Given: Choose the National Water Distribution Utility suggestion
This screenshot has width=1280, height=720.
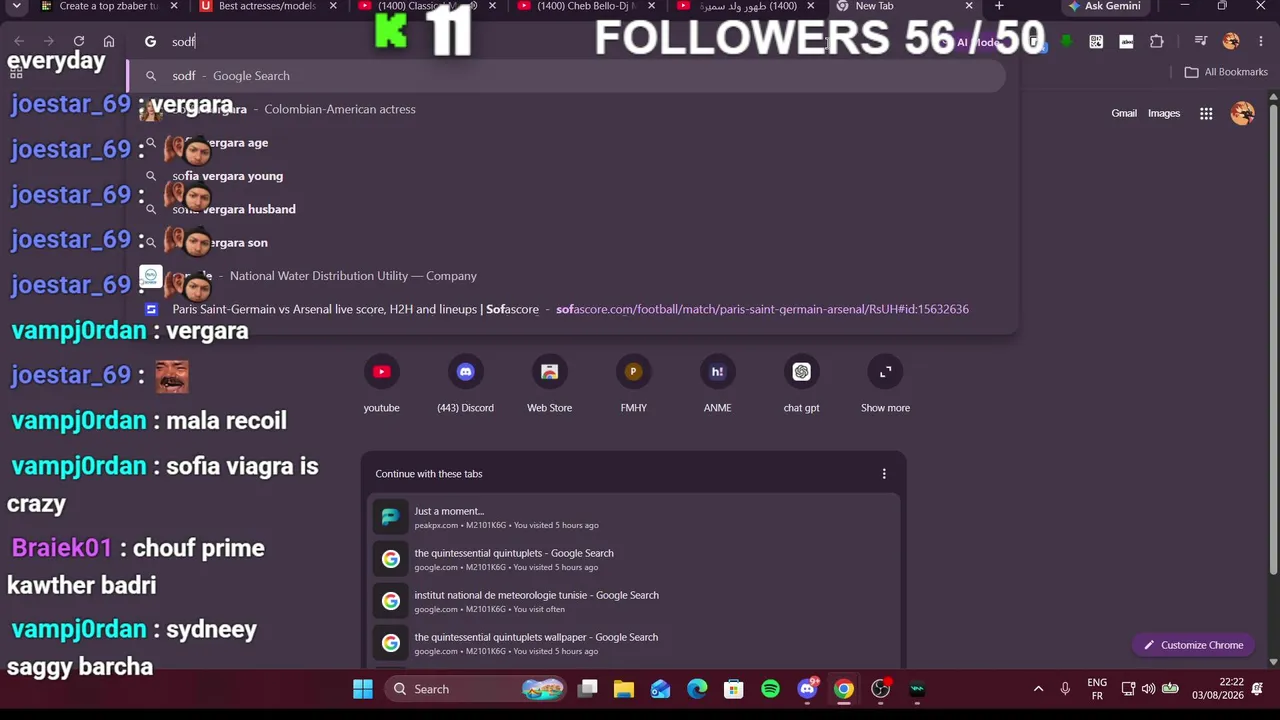Looking at the screenshot, I should [x=566, y=276].
